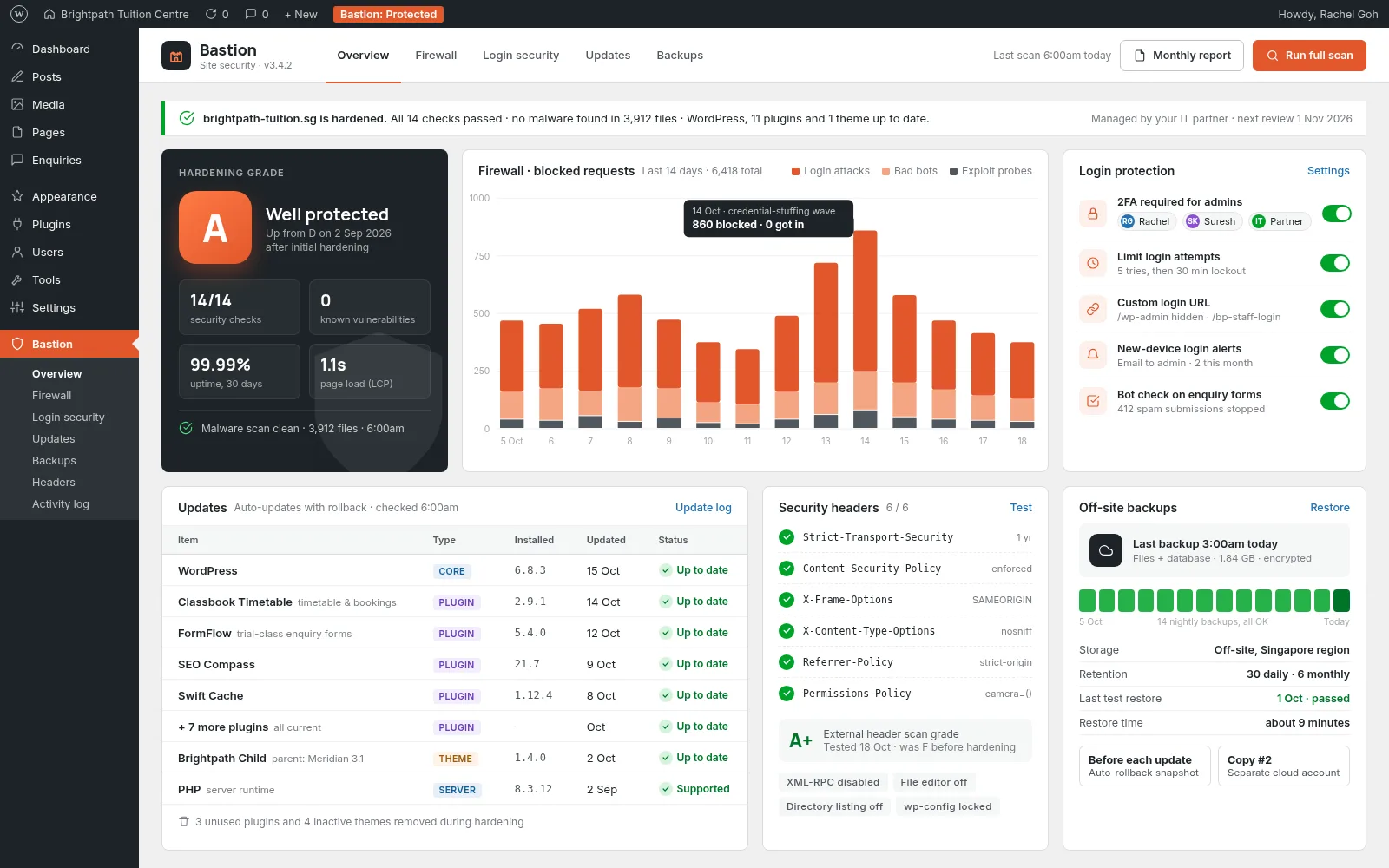This screenshot has width=1389, height=868.
Task: Click the green check icon in hardened banner
Action: click(187, 118)
